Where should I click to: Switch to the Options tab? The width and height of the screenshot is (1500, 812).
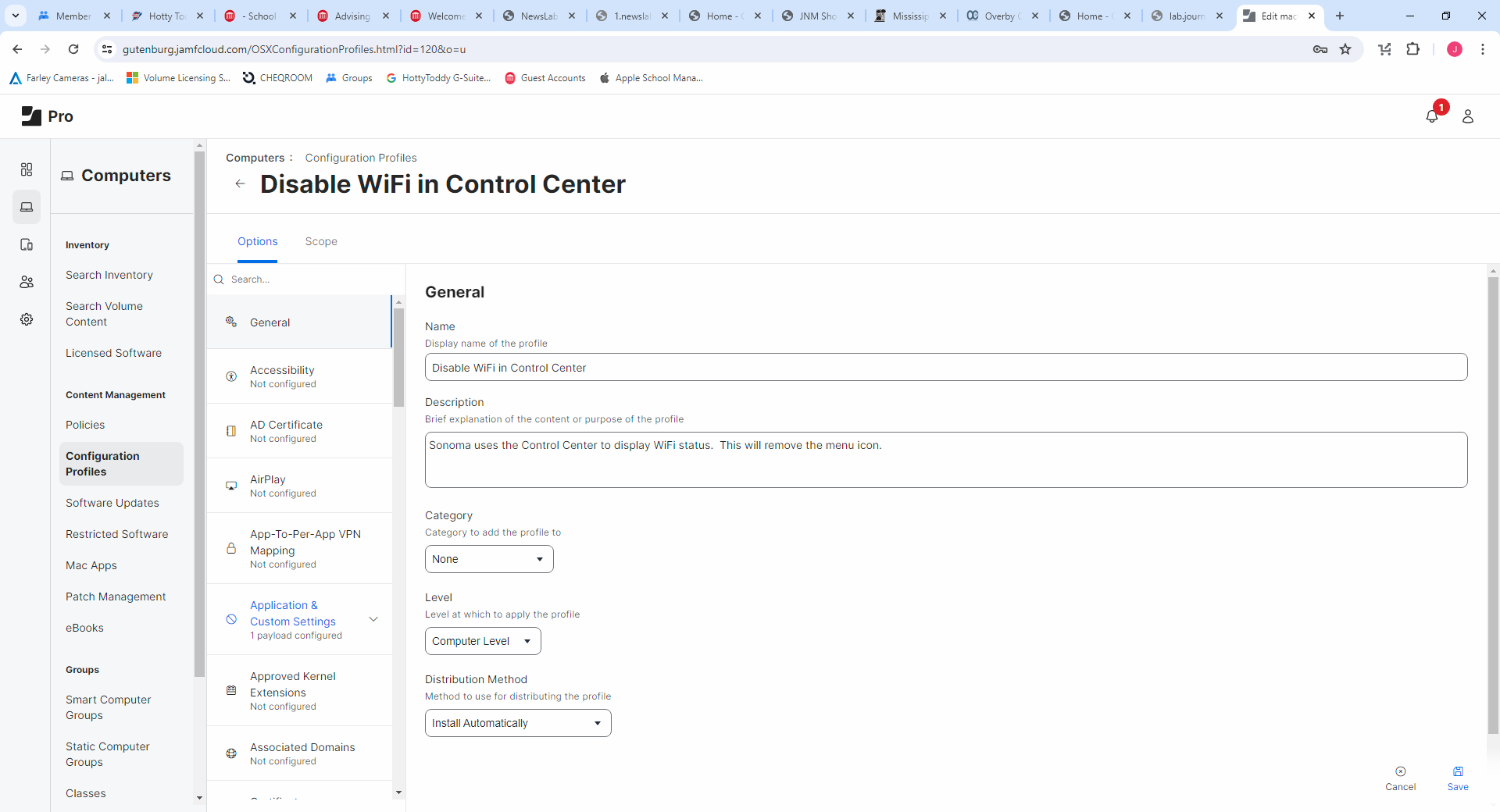click(x=257, y=241)
